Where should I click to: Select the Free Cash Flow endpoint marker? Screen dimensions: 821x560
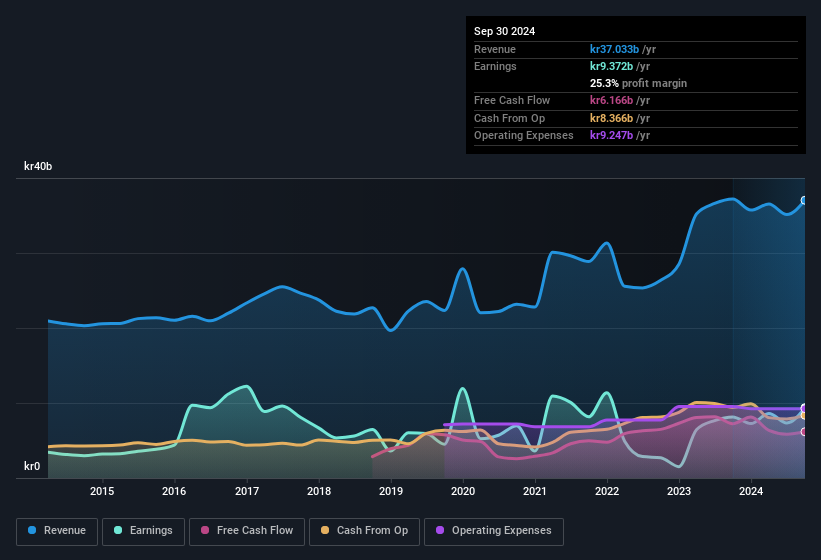coord(804,432)
